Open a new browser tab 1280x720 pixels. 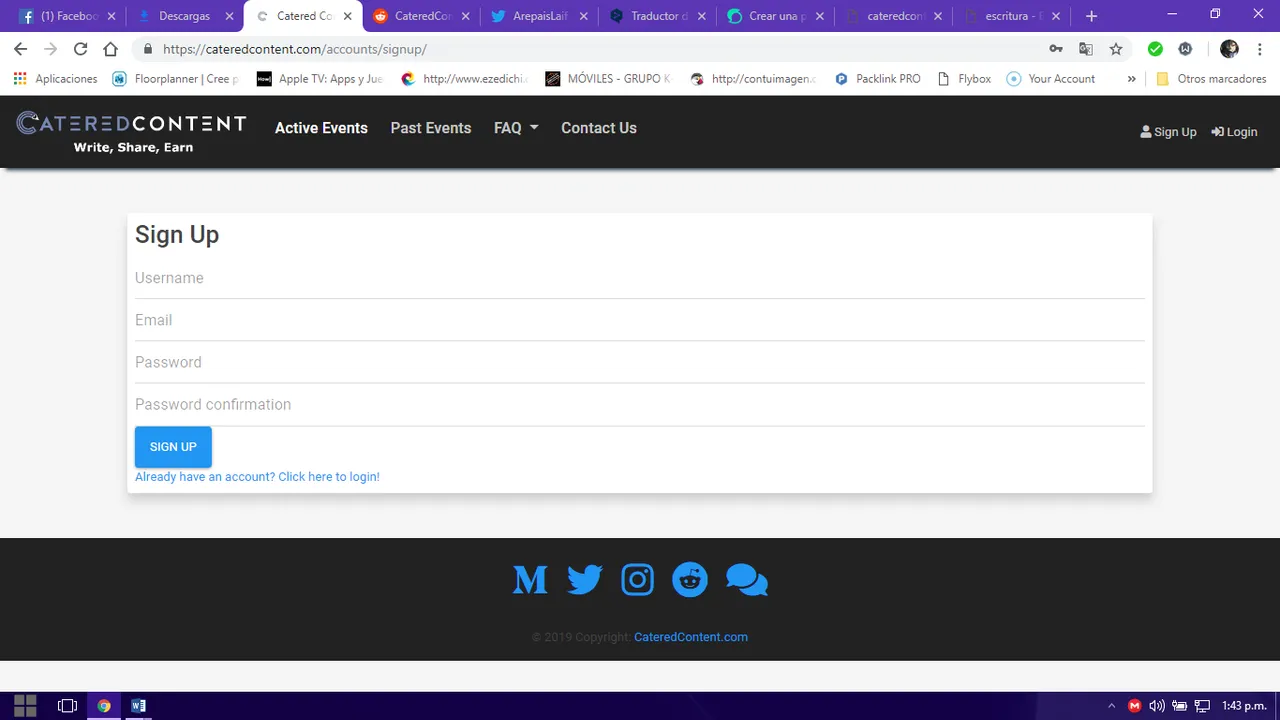click(x=1091, y=16)
